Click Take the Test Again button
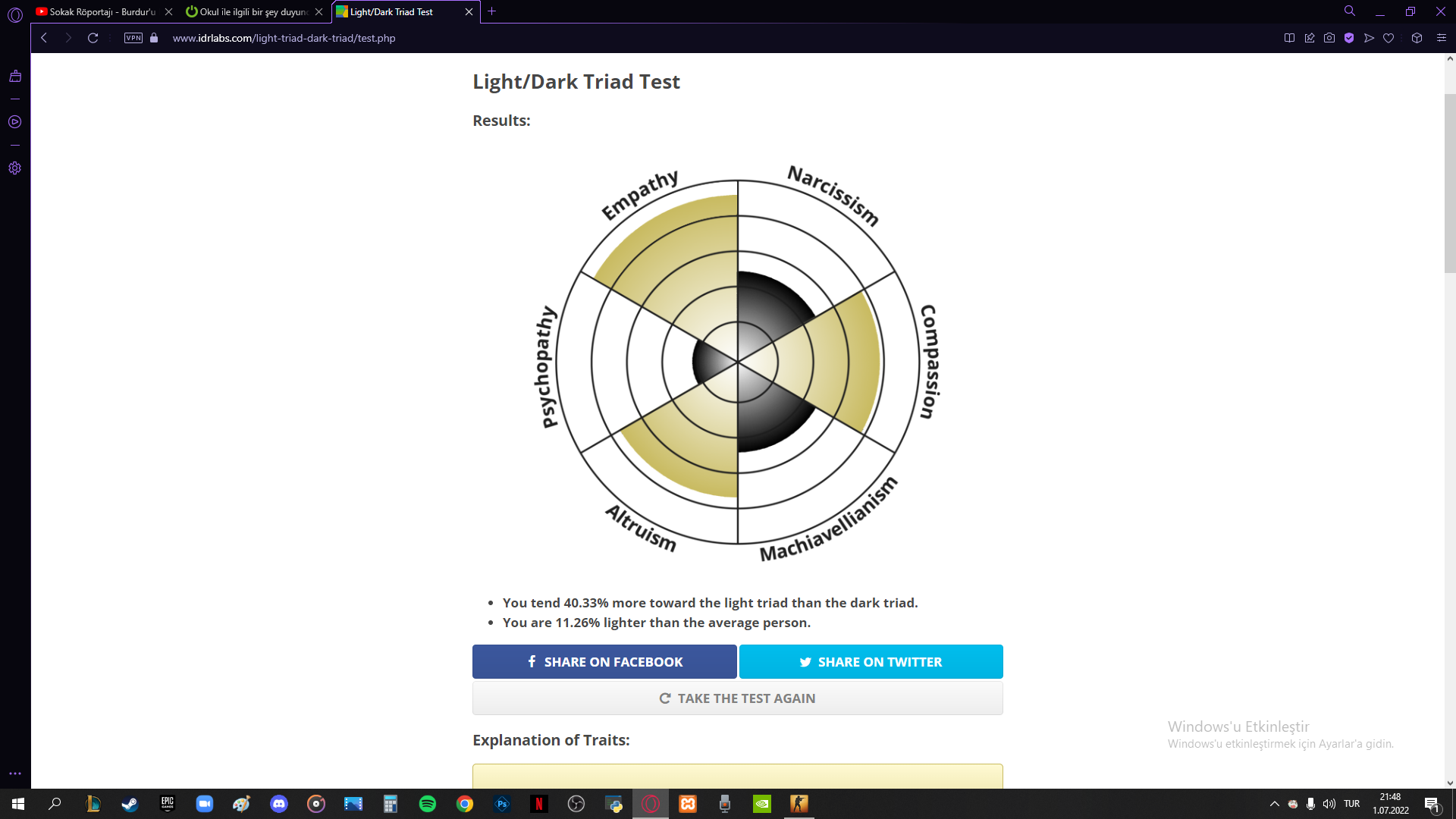 tap(737, 698)
